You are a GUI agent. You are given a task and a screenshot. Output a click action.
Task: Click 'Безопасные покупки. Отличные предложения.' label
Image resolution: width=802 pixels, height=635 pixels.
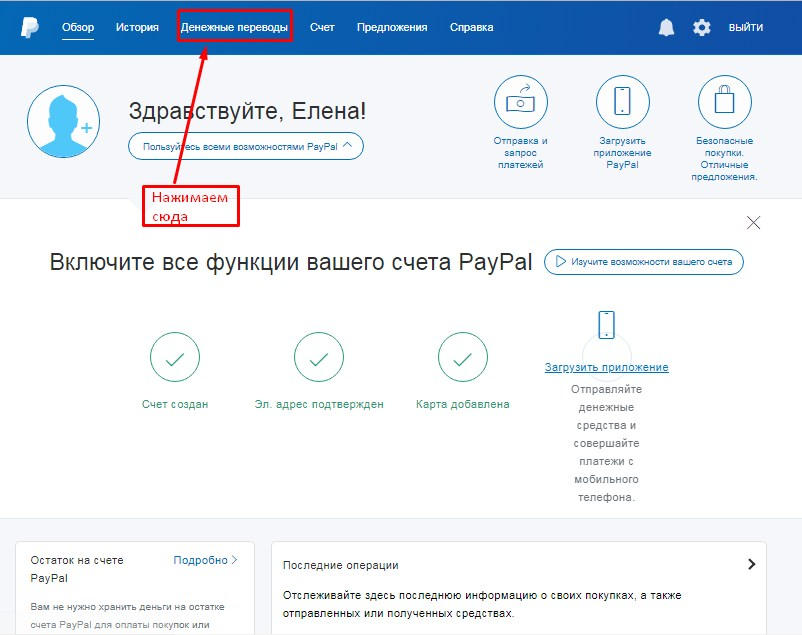click(x=724, y=159)
